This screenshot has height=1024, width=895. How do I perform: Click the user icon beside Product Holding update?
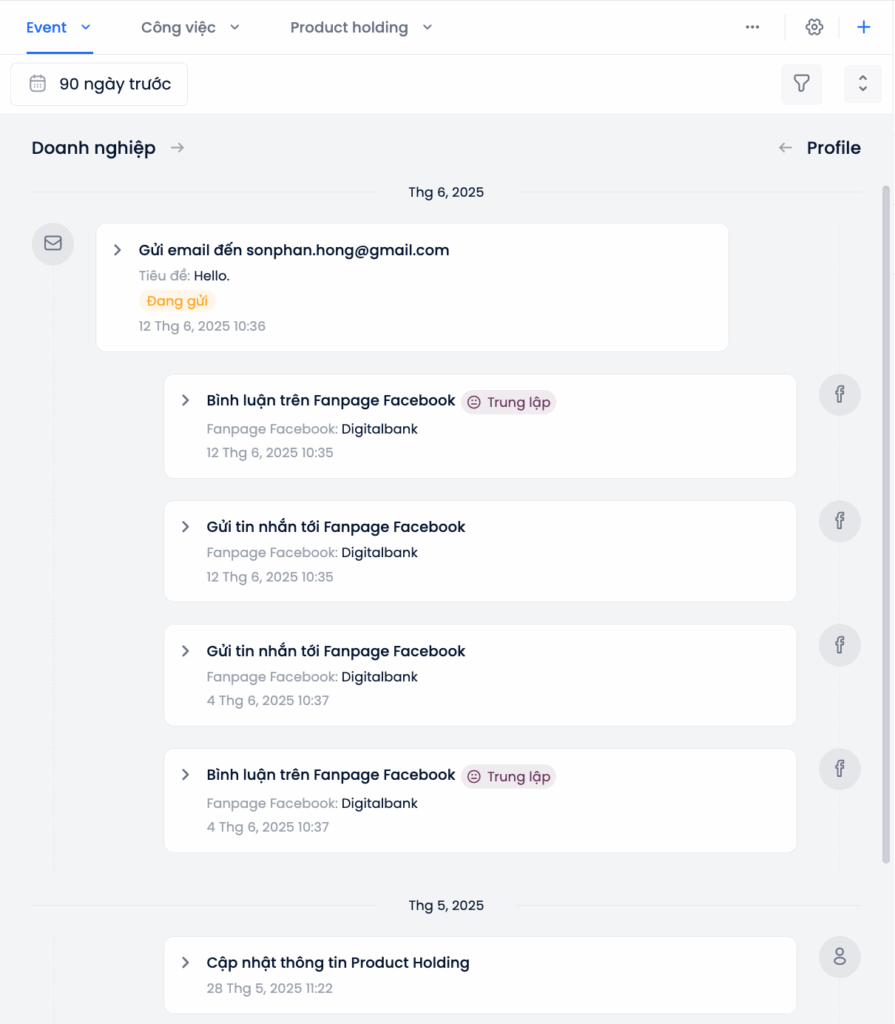(x=839, y=957)
